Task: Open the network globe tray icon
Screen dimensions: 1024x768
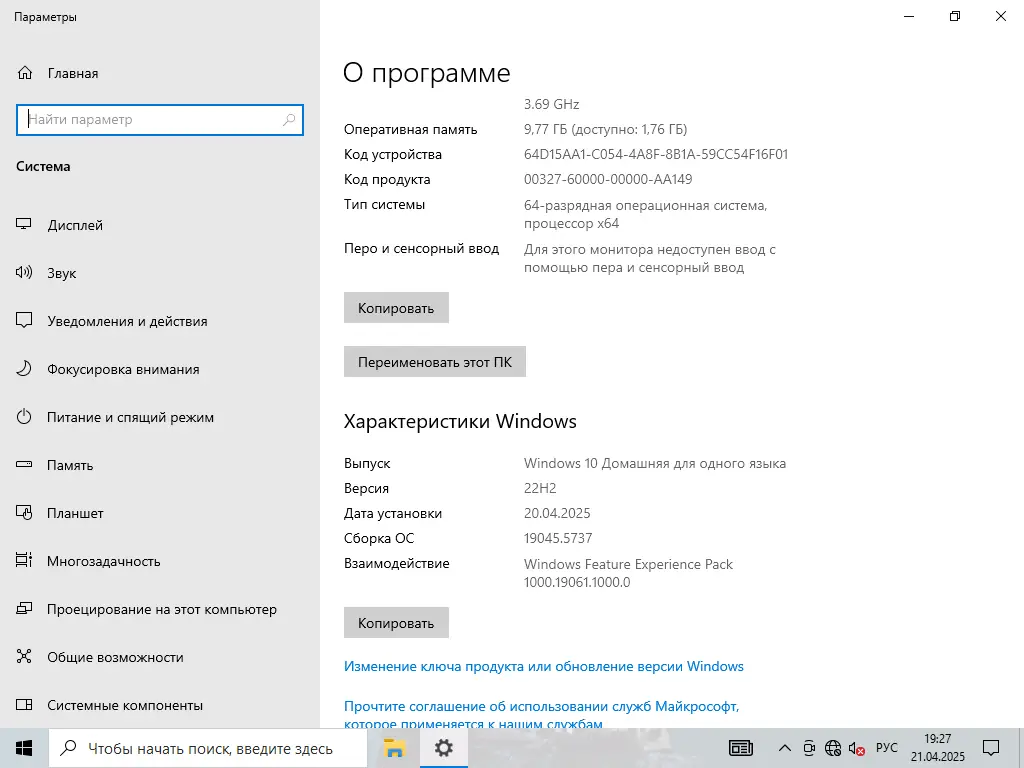Action: coord(833,748)
